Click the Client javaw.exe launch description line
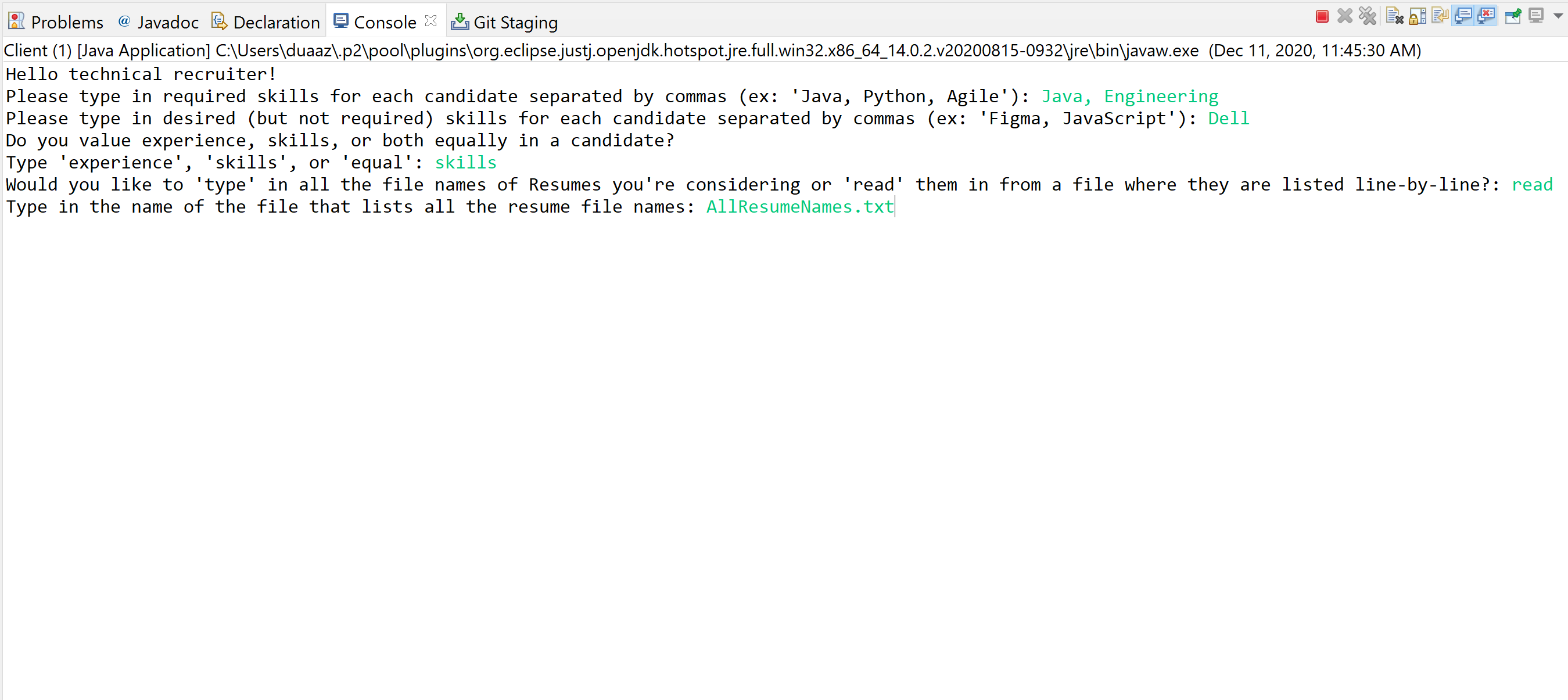This screenshot has height=700, width=1568. [712, 51]
